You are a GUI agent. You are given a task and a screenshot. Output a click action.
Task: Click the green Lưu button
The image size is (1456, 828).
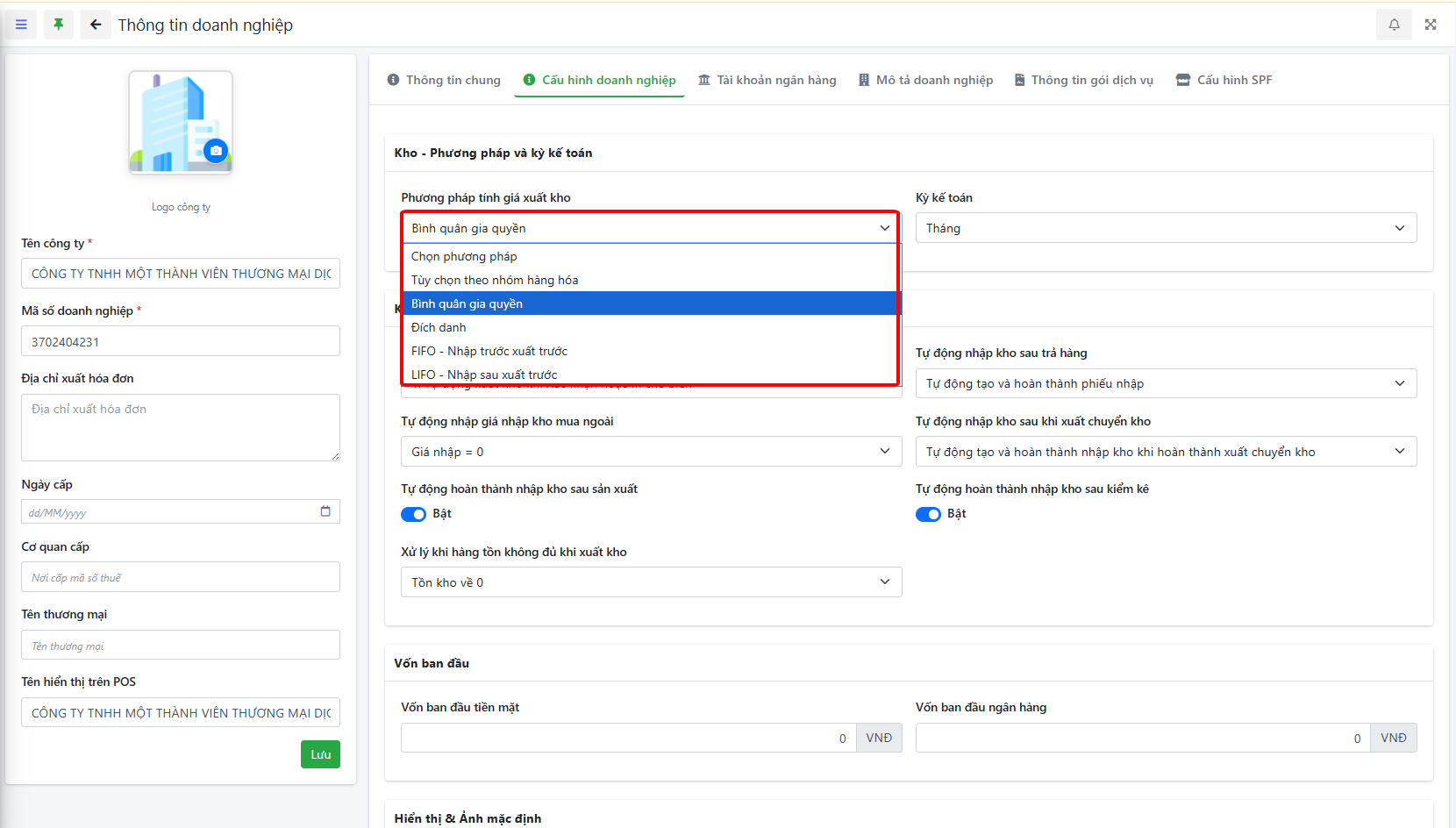tap(320, 754)
